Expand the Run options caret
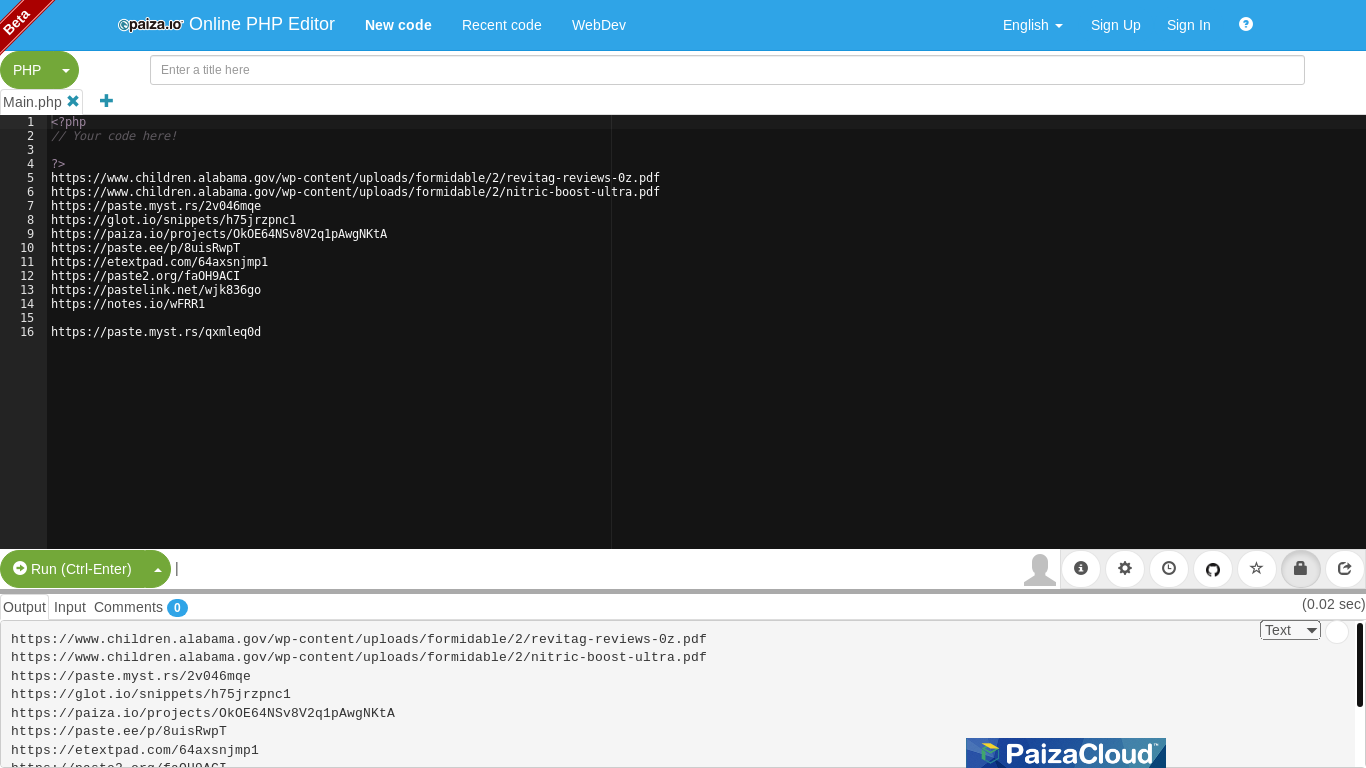 [x=157, y=569]
